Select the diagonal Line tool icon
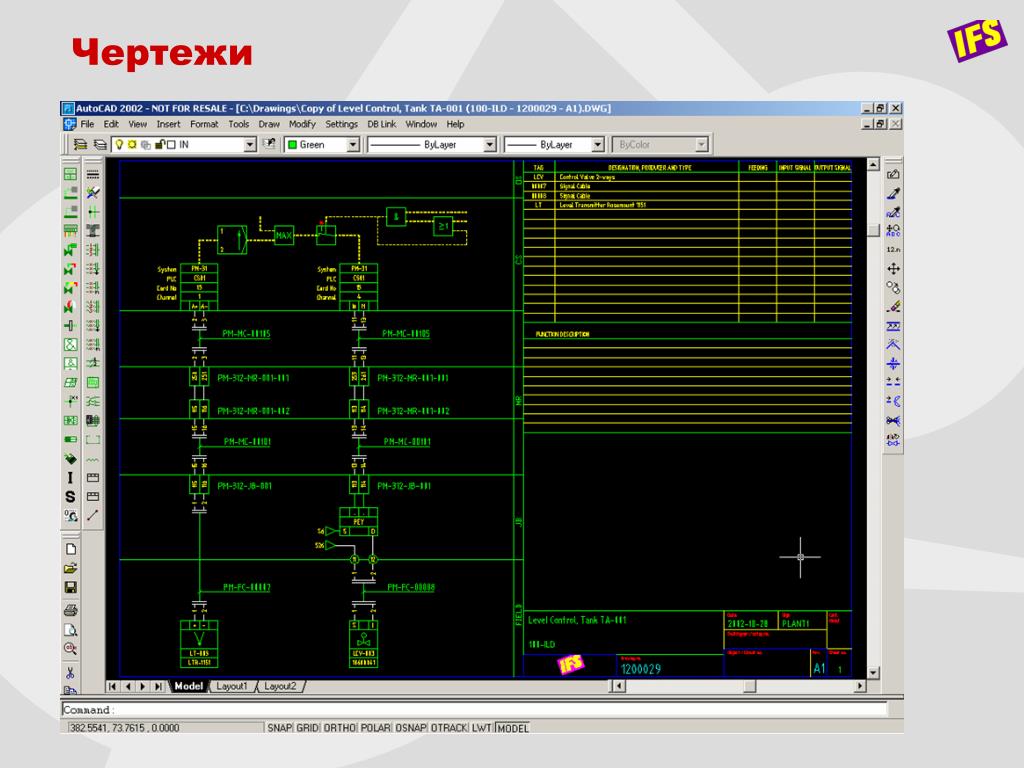Screen dimensions: 1024x768 click(x=93, y=515)
